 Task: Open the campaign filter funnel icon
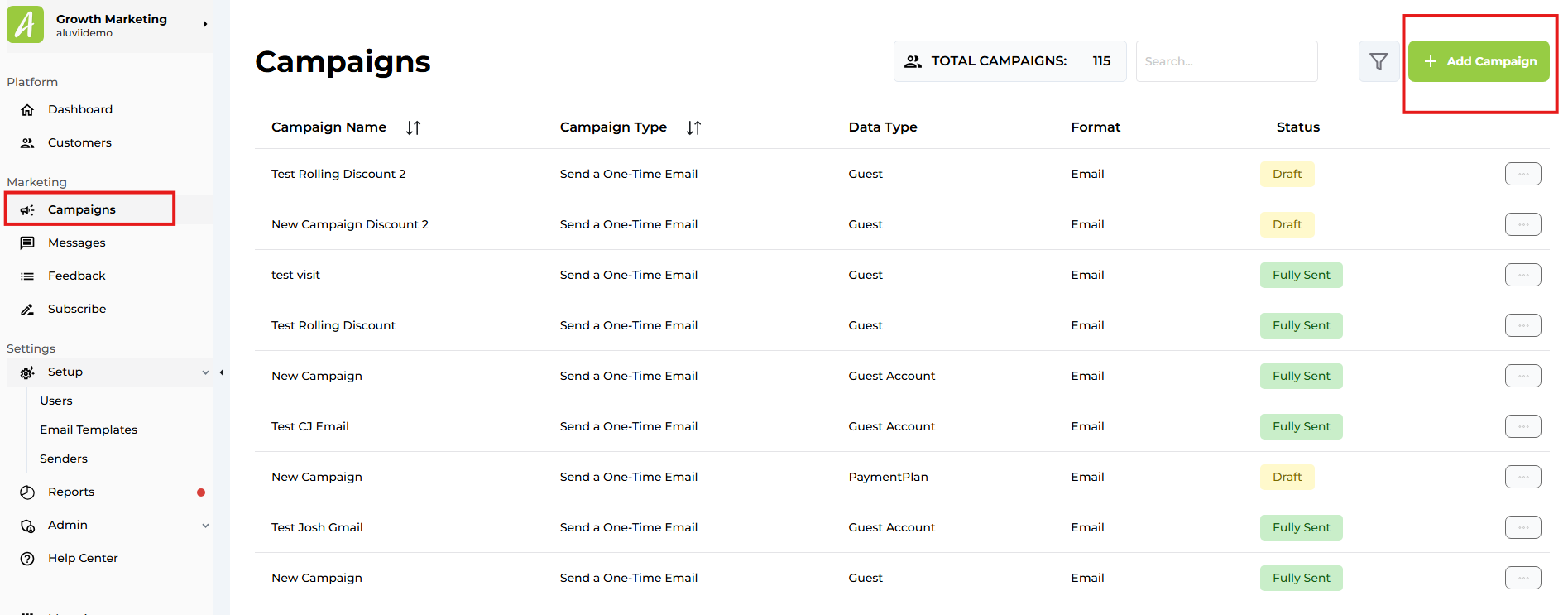click(1379, 61)
